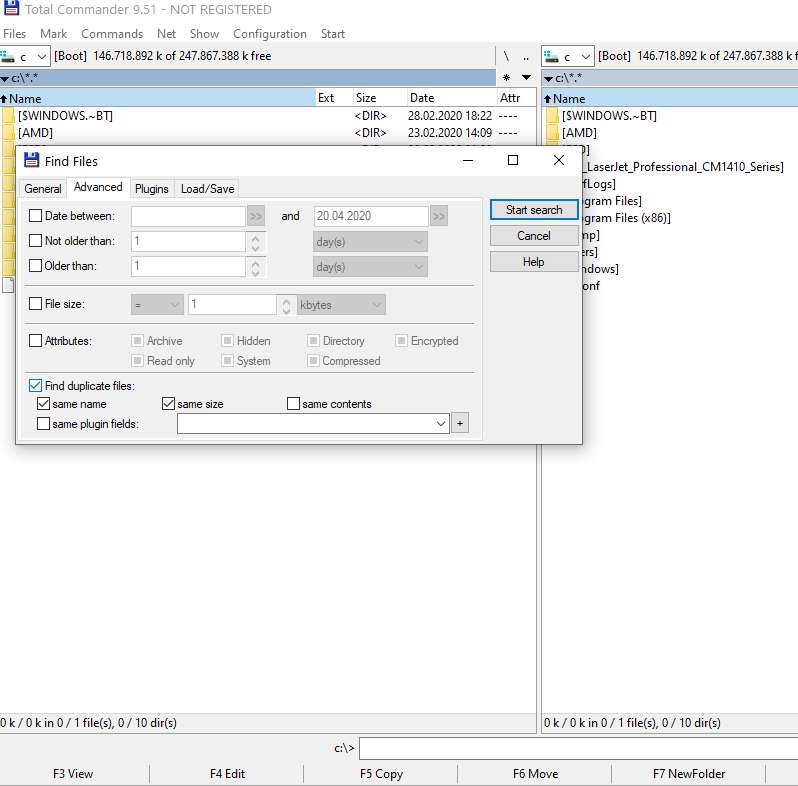Image resolution: width=798 pixels, height=786 pixels.
Task: Enable the Not older than checkbox
Action: tap(35, 241)
